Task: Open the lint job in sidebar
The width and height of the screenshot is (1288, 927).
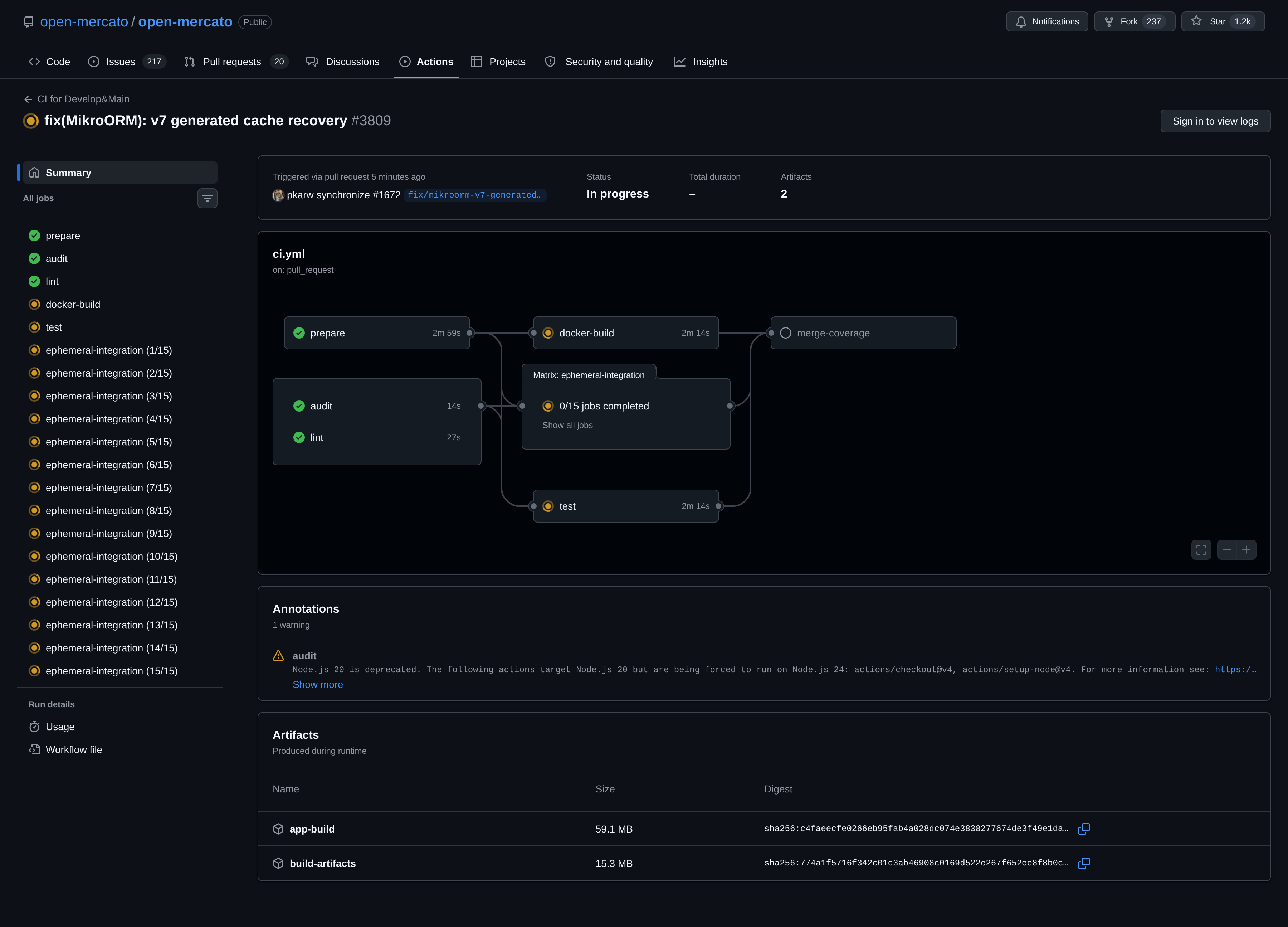Action: (121, 281)
